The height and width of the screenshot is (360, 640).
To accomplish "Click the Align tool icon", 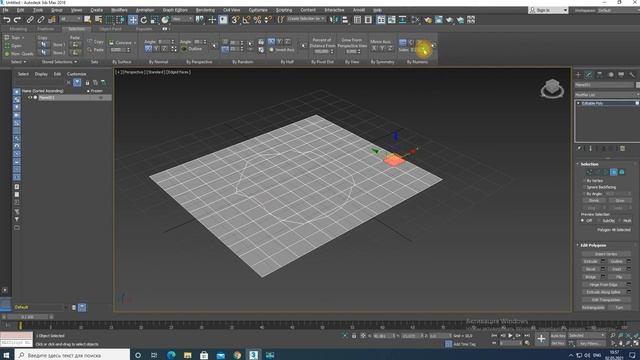I will click(x=345, y=20).
